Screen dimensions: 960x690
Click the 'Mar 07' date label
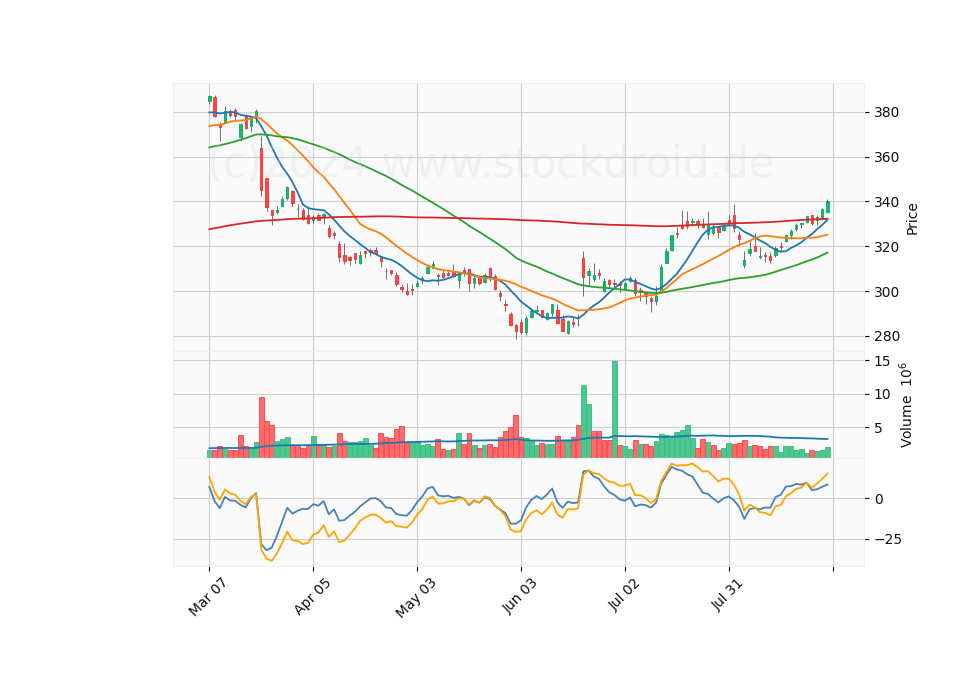point(208,597)
